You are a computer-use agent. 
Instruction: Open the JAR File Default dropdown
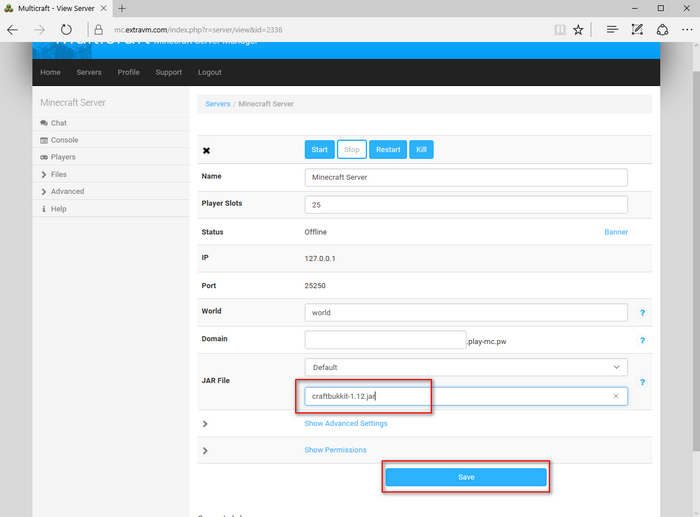point(466,367)
